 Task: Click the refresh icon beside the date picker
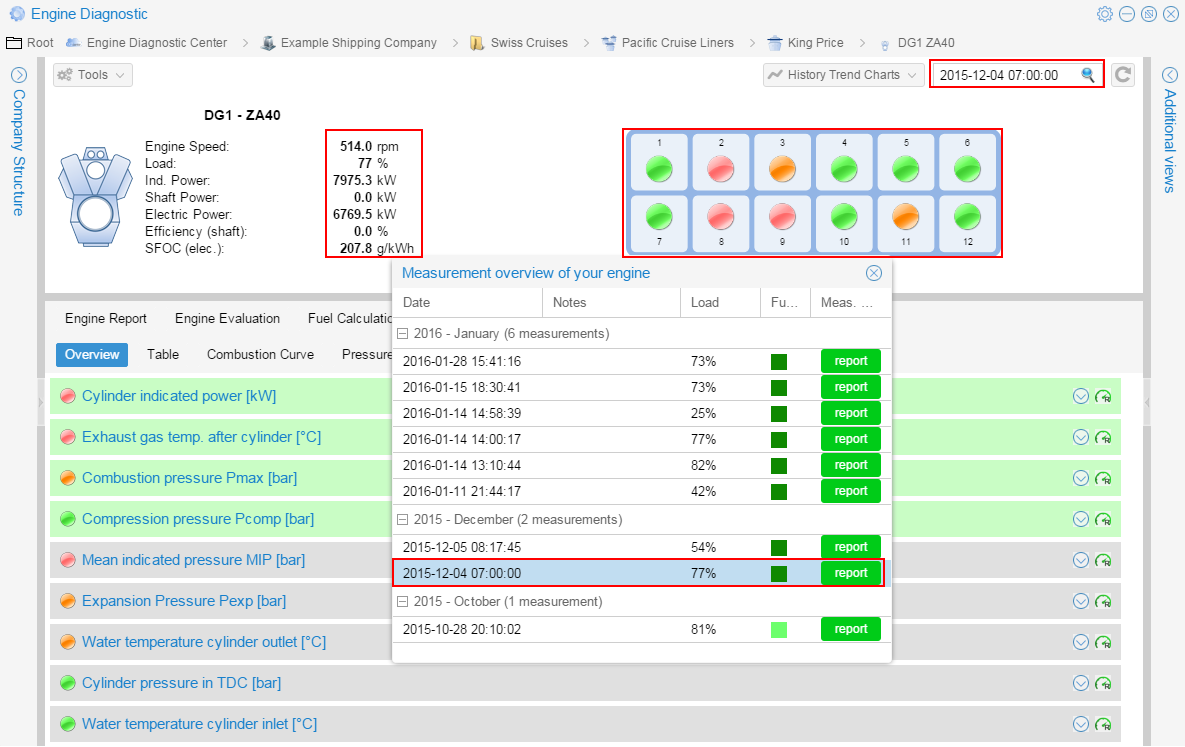pyautogui.click(x=1122, y=74)
